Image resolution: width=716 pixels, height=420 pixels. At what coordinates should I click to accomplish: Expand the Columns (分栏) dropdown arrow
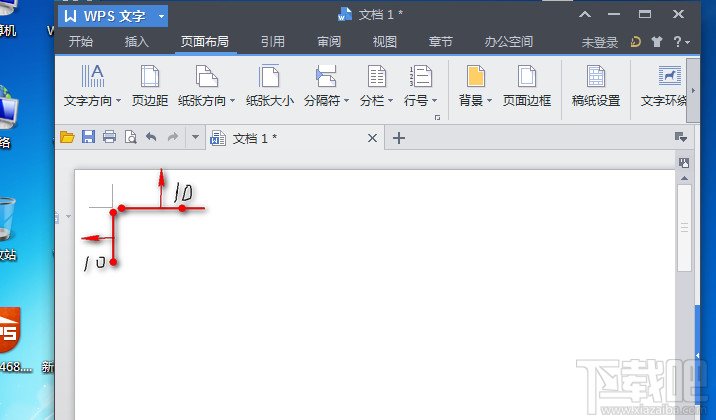(x=390, y=100)
